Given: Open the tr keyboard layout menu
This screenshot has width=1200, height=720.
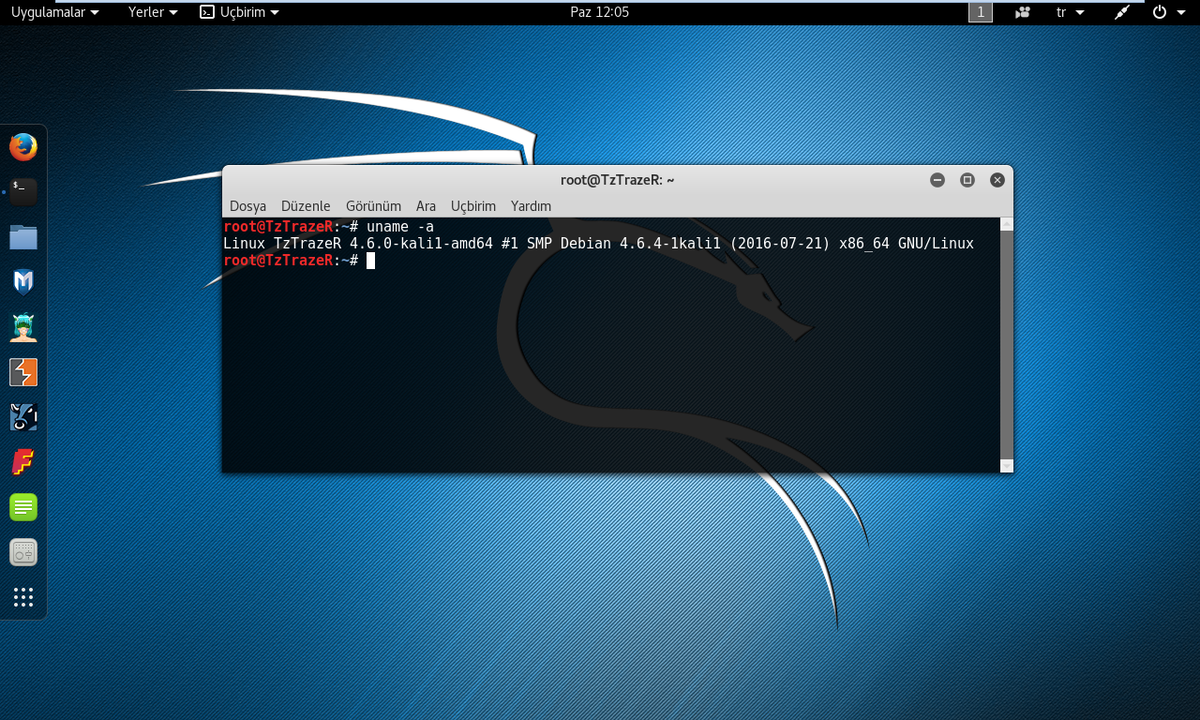Looking at the screenshot, I should click(1069, 12).
